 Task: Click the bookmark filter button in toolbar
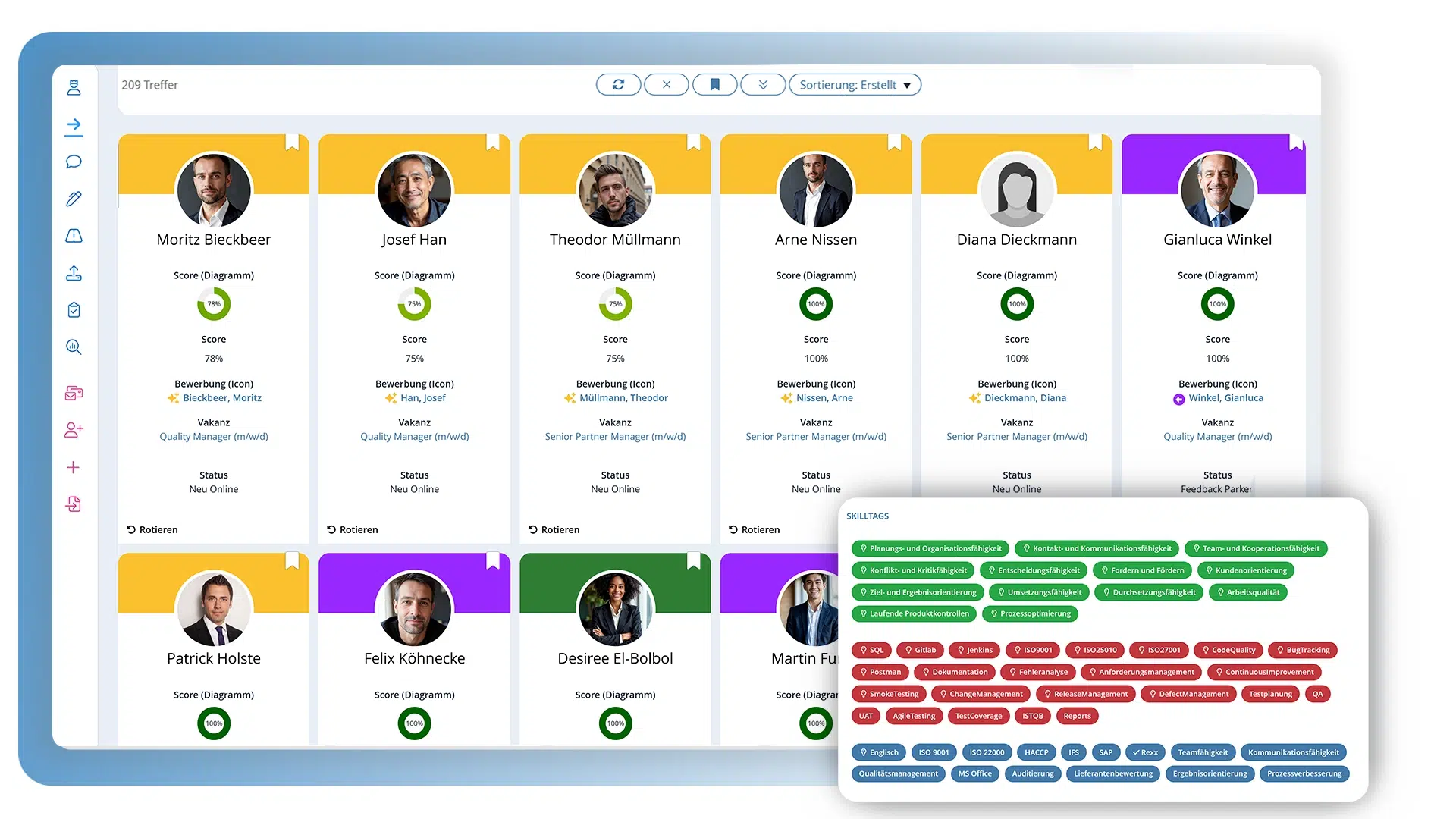(x=714, y=85)
